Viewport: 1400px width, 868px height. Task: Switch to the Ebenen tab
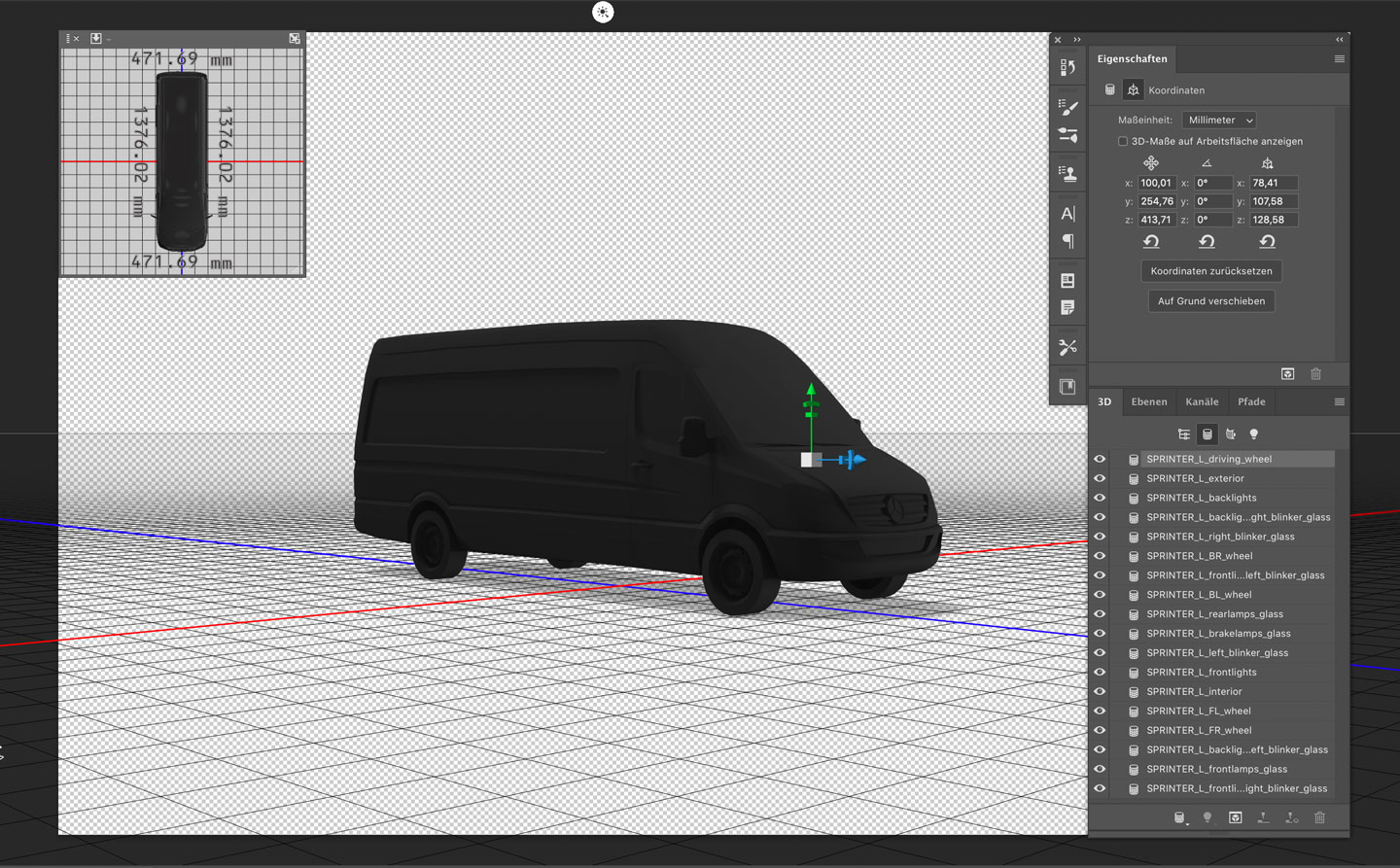[x=1148, y=402]
